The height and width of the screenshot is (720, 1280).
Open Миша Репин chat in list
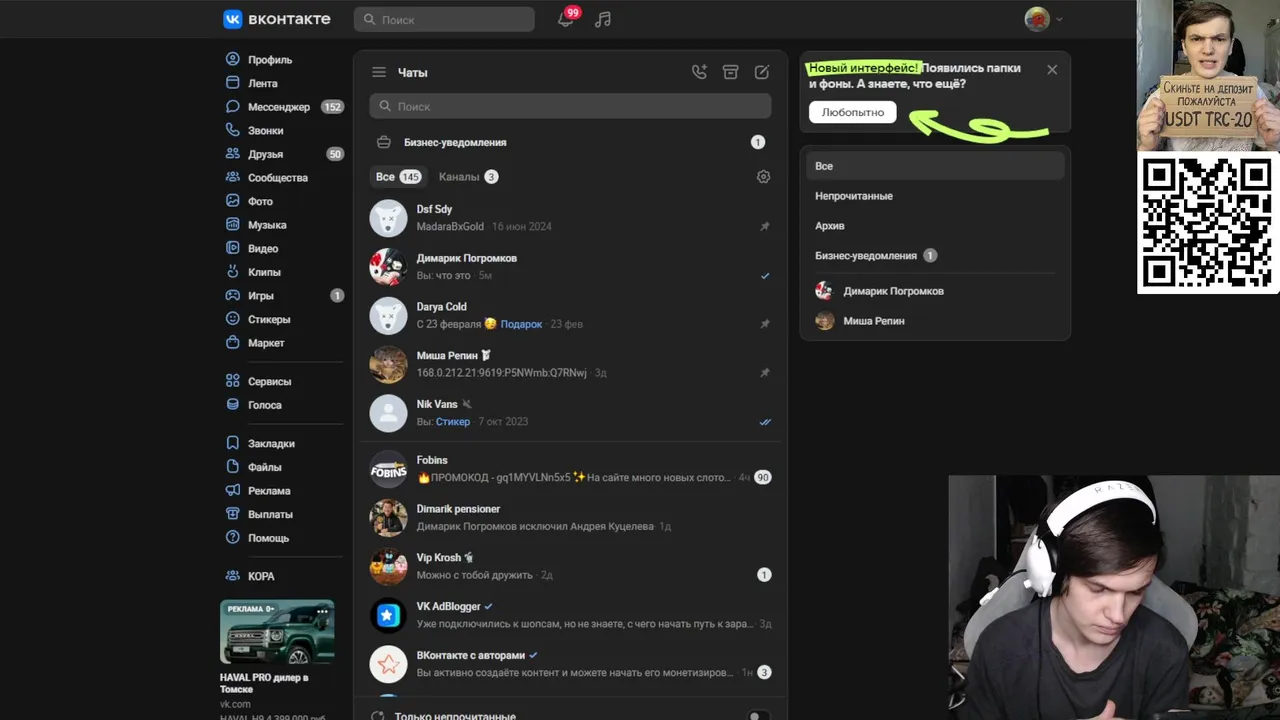(570, 364)
